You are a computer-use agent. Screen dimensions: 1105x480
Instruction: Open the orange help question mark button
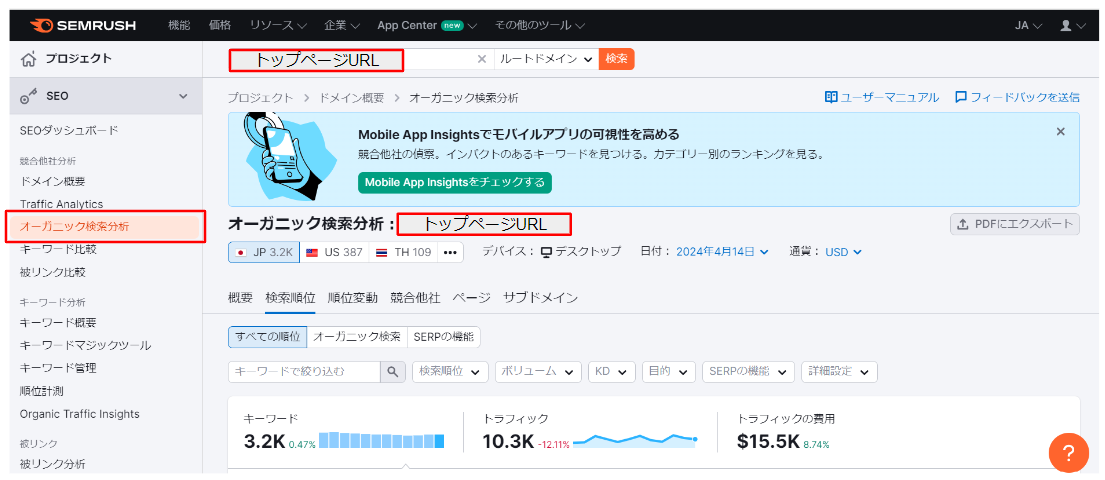point(1068,453)
